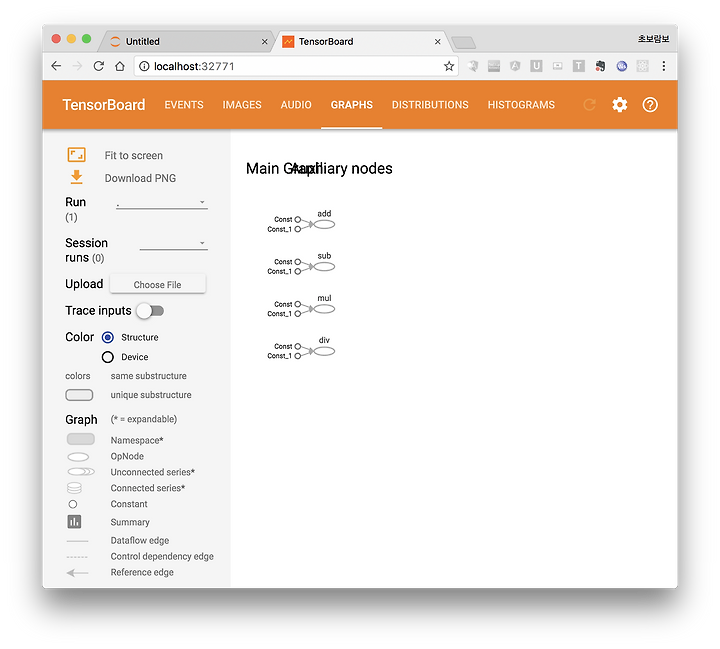Click the Evernote elephant extension icon
Viewport: 720px width, 649px height.
pos(600,66)
